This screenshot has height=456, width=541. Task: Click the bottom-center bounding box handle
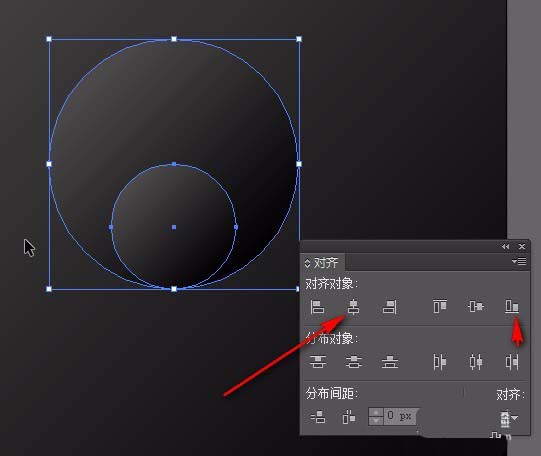(x=174, y=289)
